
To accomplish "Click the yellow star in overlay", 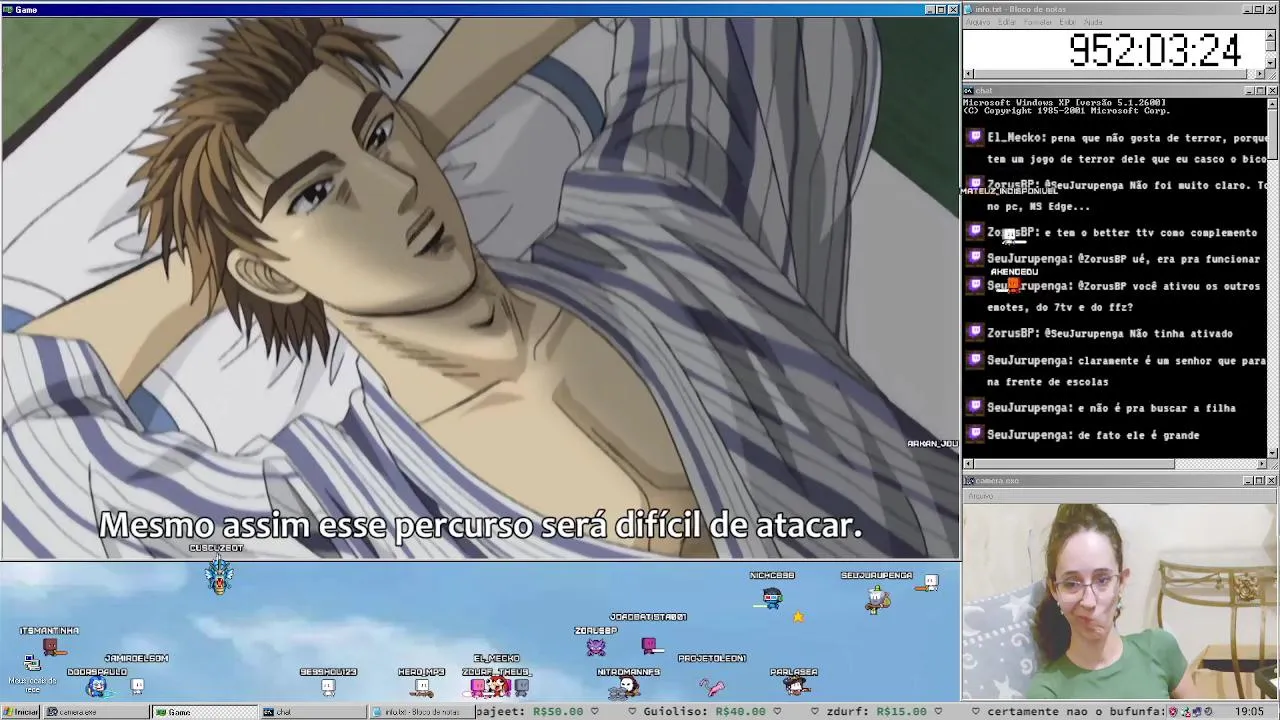I will 798,617.
